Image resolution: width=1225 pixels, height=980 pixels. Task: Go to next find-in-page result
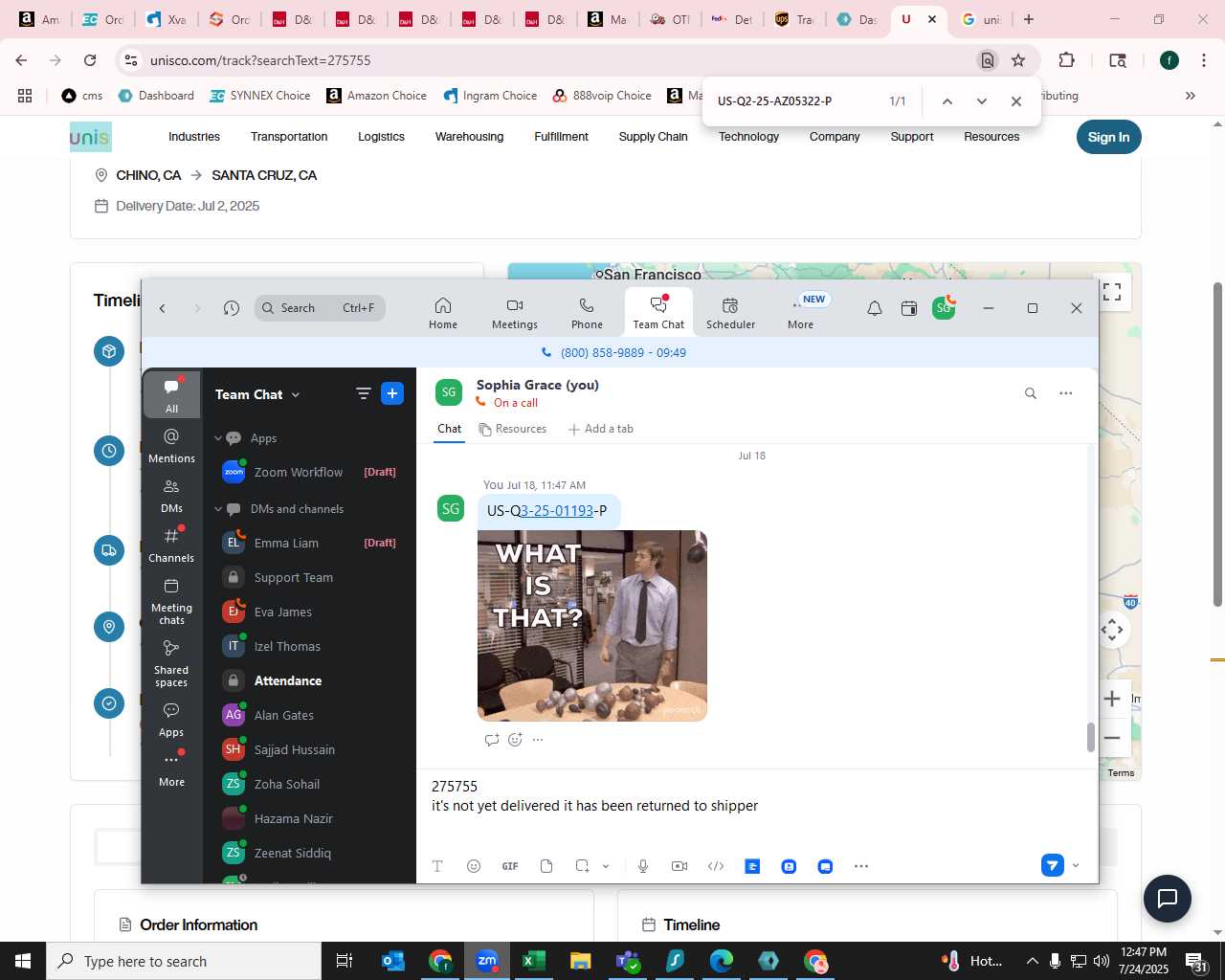pos(982,101)
